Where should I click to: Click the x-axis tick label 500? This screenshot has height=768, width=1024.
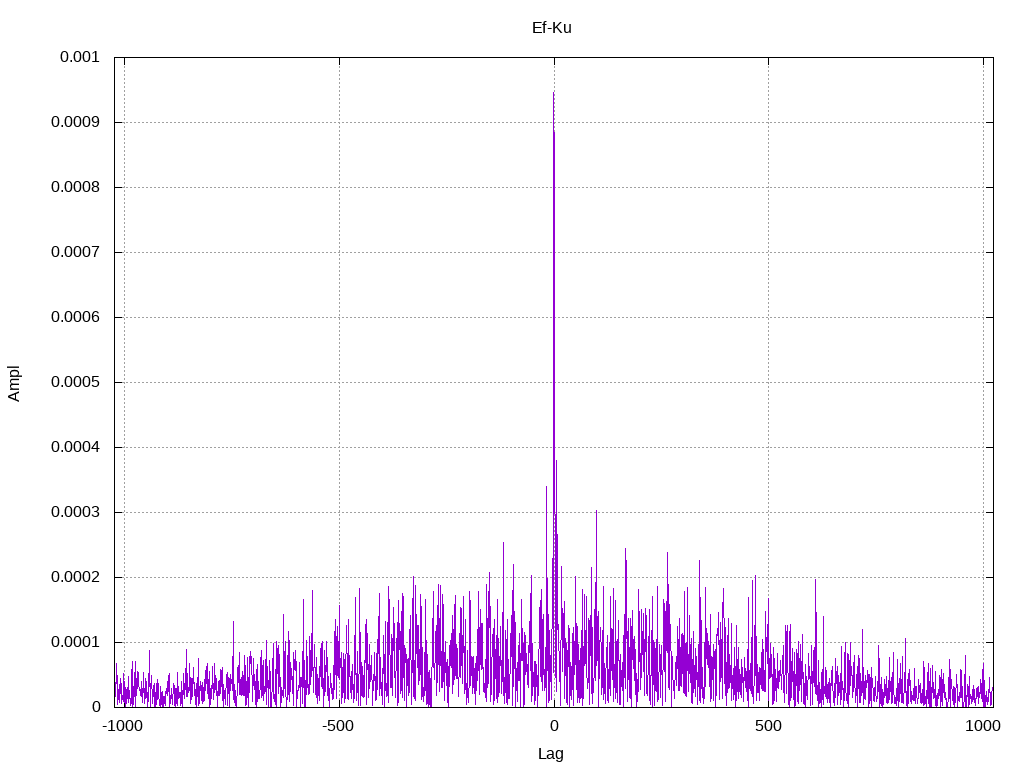[x=768, y=726]
